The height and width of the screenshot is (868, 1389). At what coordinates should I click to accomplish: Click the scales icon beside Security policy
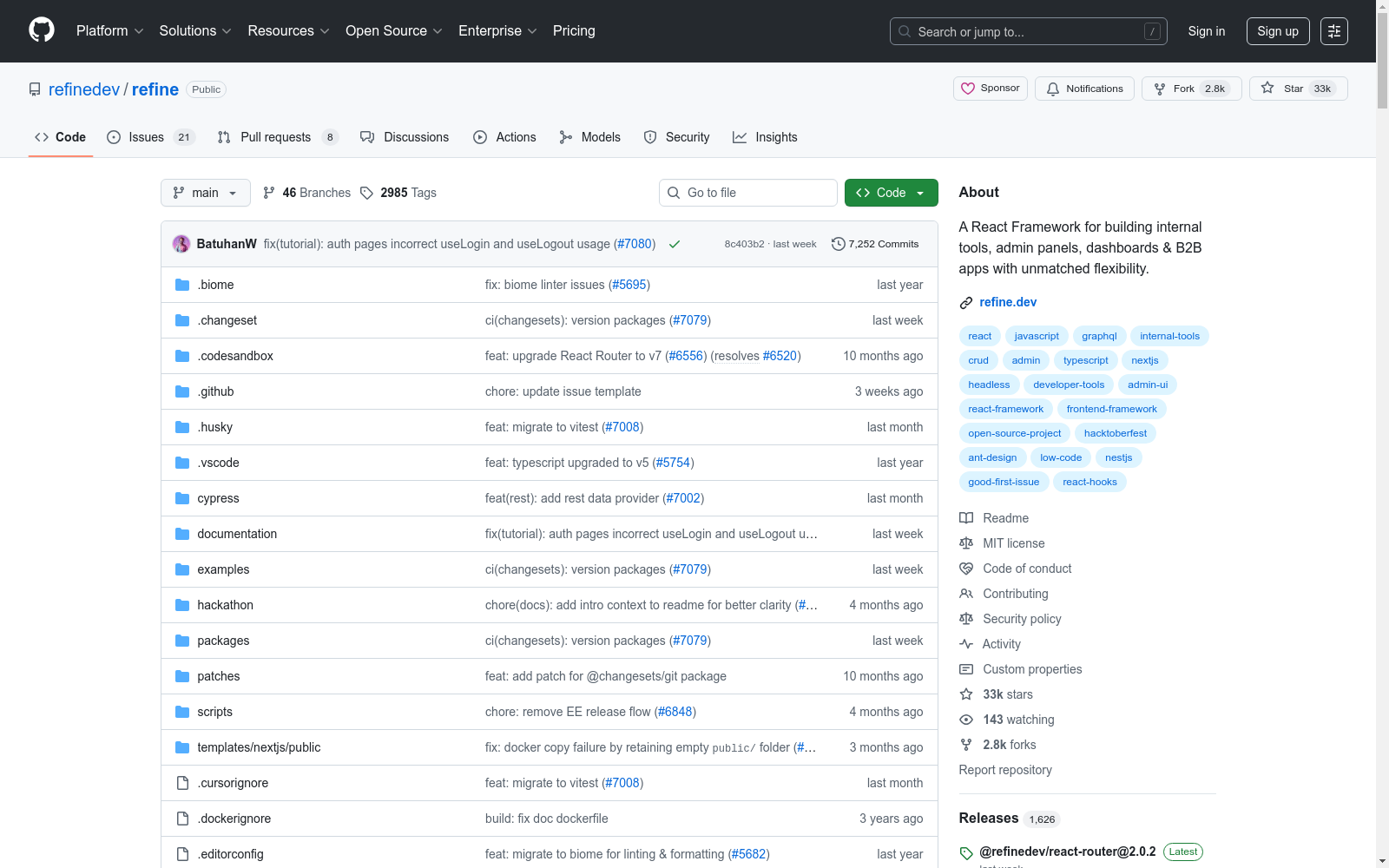pos(966,619)
